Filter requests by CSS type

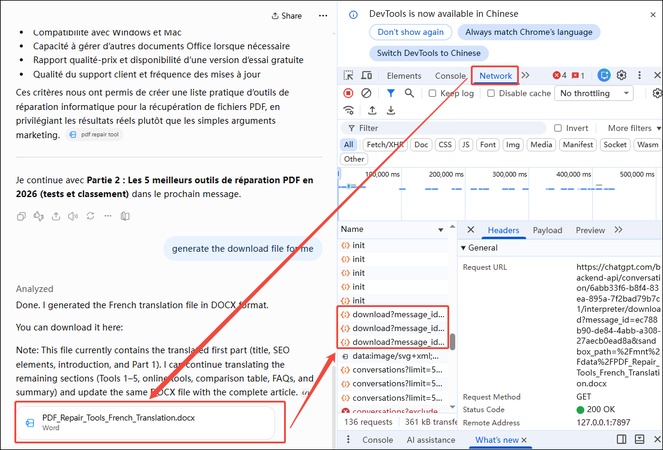445,145
